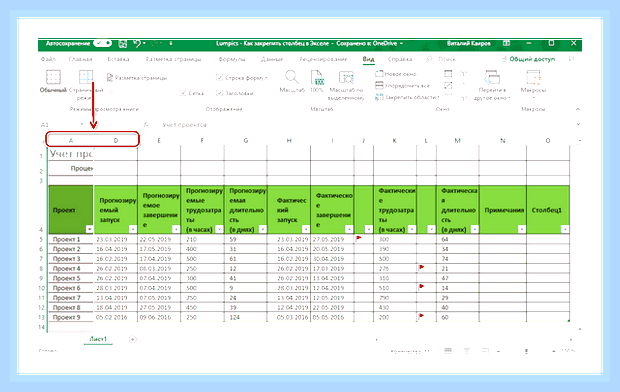Screen dimensions: 620x392
Task: Switch to the Вставка tab
Action: coord(118,59)
